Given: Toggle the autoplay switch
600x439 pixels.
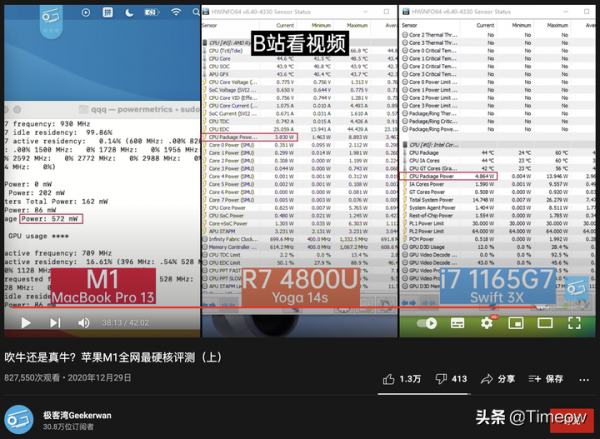Looking at the screenshot, I should click(427, 323).
